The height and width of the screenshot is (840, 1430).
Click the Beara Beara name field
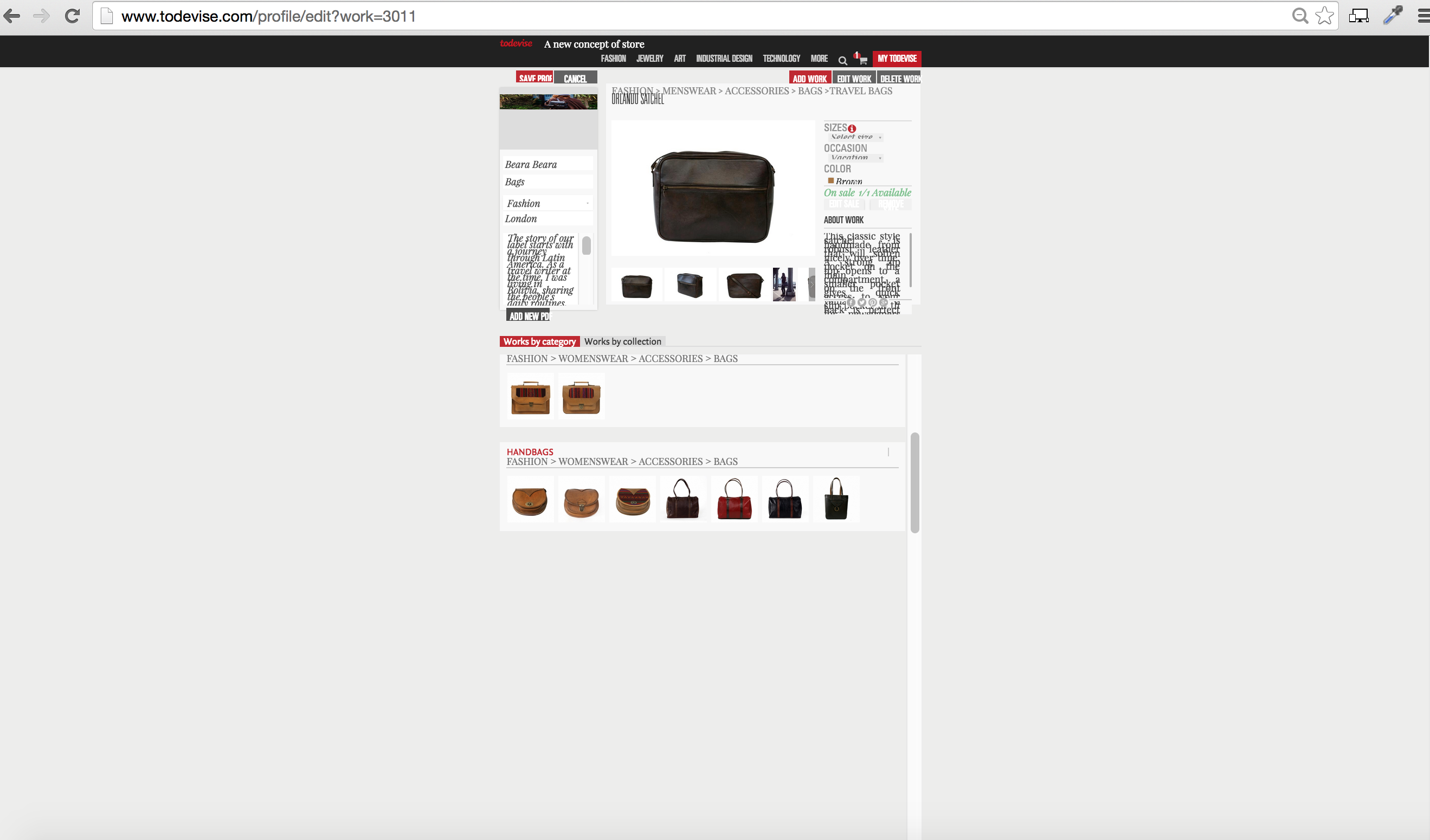pyautogui.click(x=547, y=164)
